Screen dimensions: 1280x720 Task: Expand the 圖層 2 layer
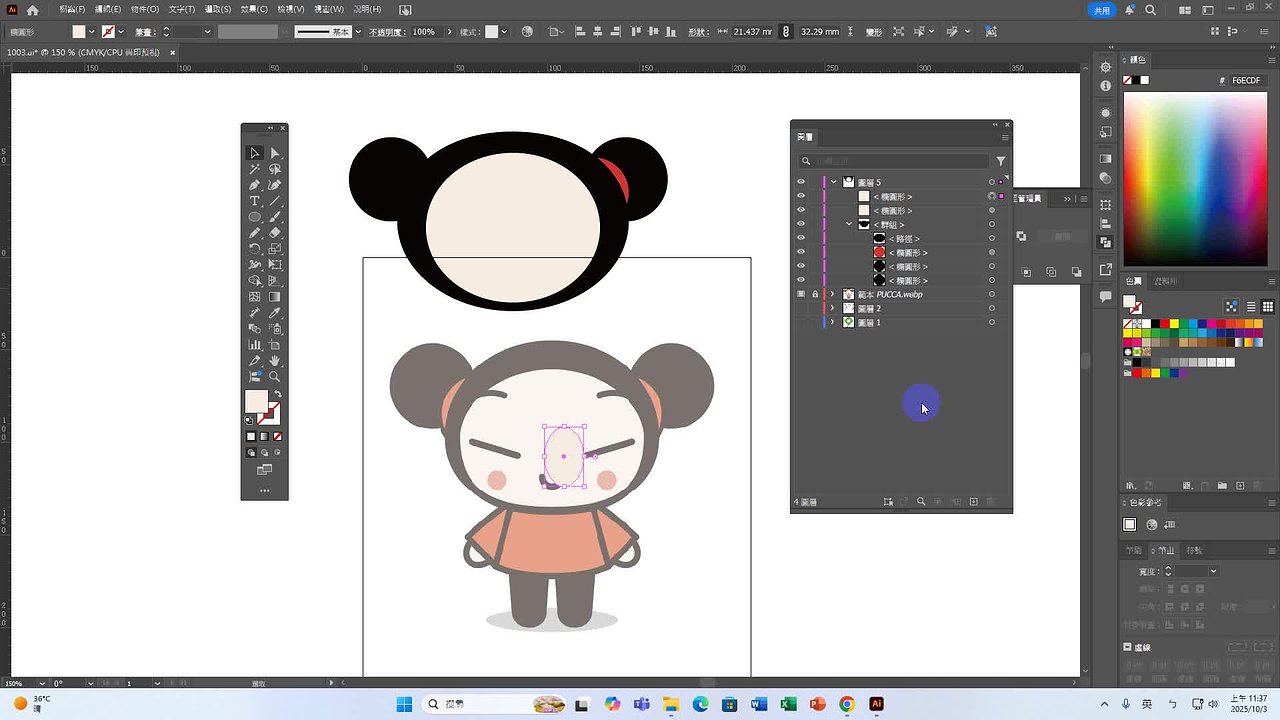(833, 309)
